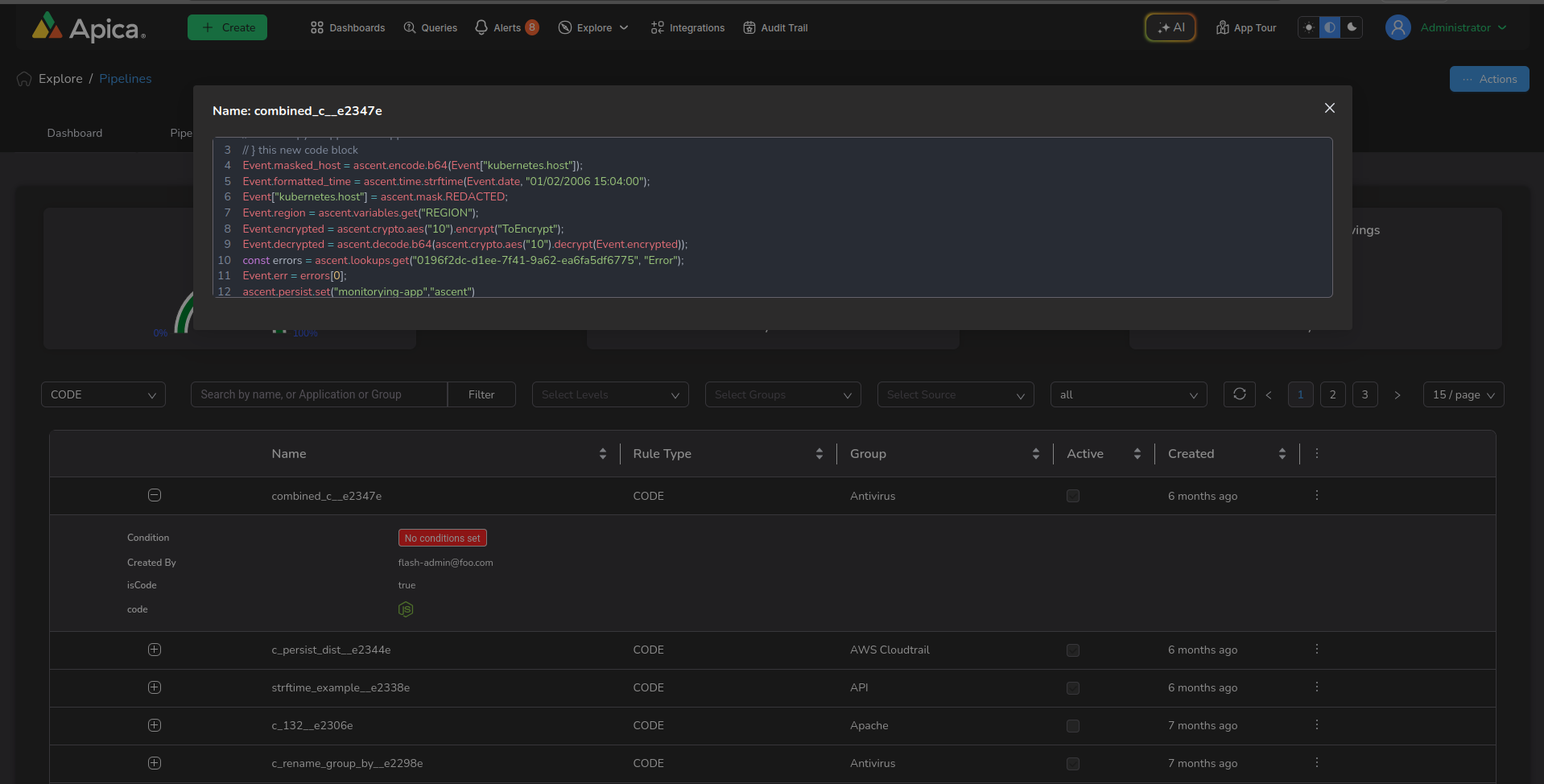The height and width of the screenshot is (784, 1544).
Task: Switch to dark theme moon icon
Action: tap(1352, 27)
